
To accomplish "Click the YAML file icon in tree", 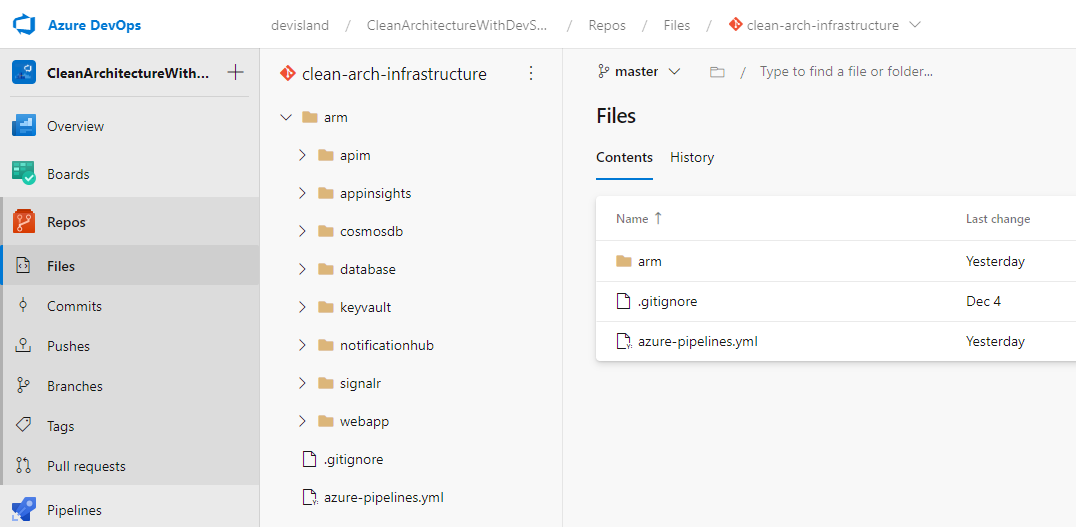I will (x=311, y=497).
